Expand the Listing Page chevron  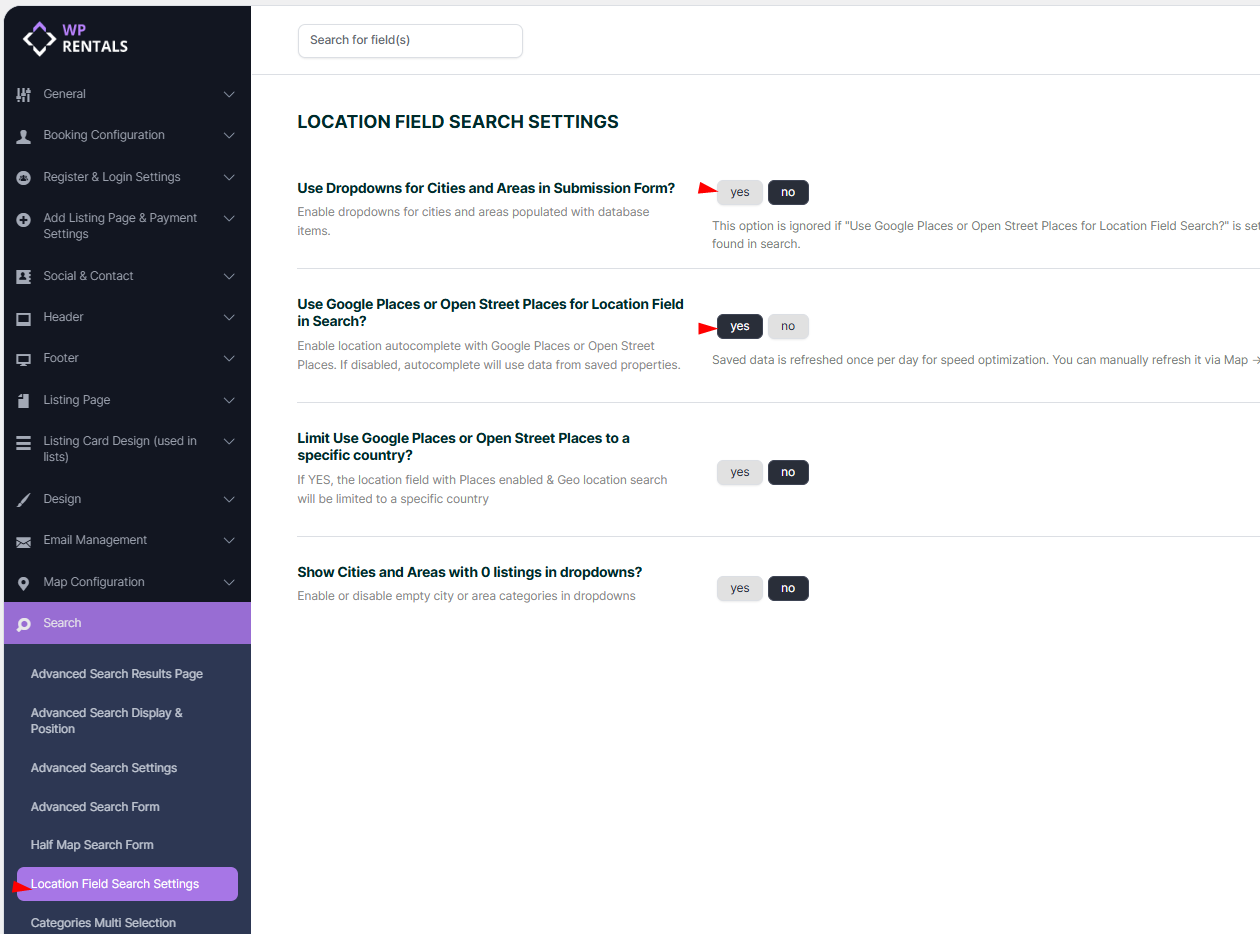point(229,400)
